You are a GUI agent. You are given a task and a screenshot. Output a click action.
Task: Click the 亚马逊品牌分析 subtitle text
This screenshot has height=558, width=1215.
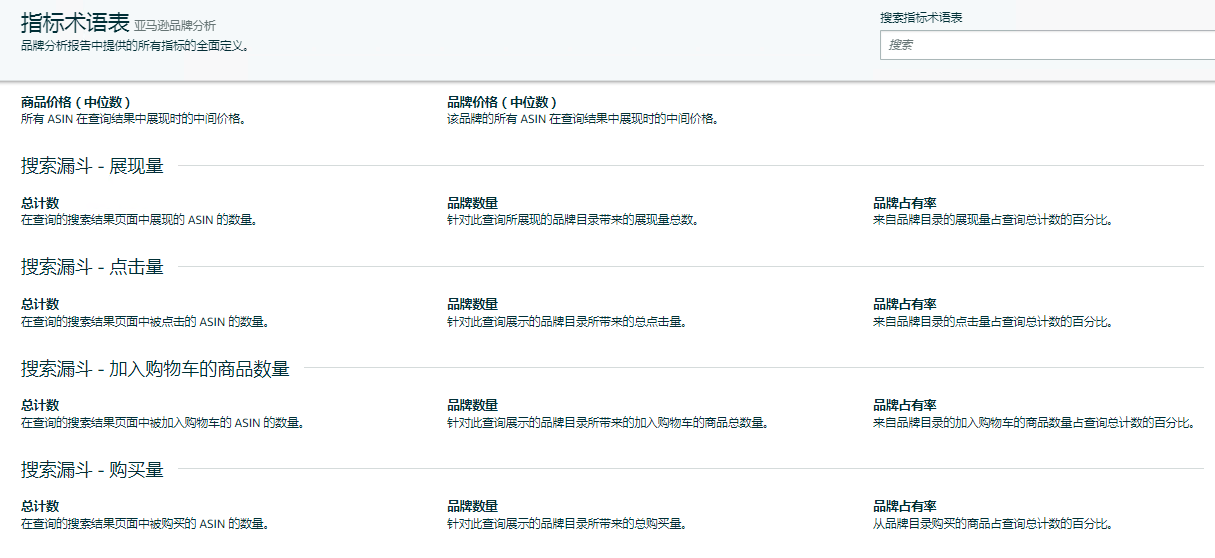pyautogui.click(x=175, y=26)
